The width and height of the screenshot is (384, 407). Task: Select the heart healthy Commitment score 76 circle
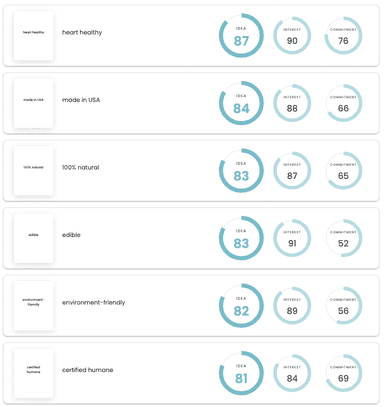pos(343,36)
